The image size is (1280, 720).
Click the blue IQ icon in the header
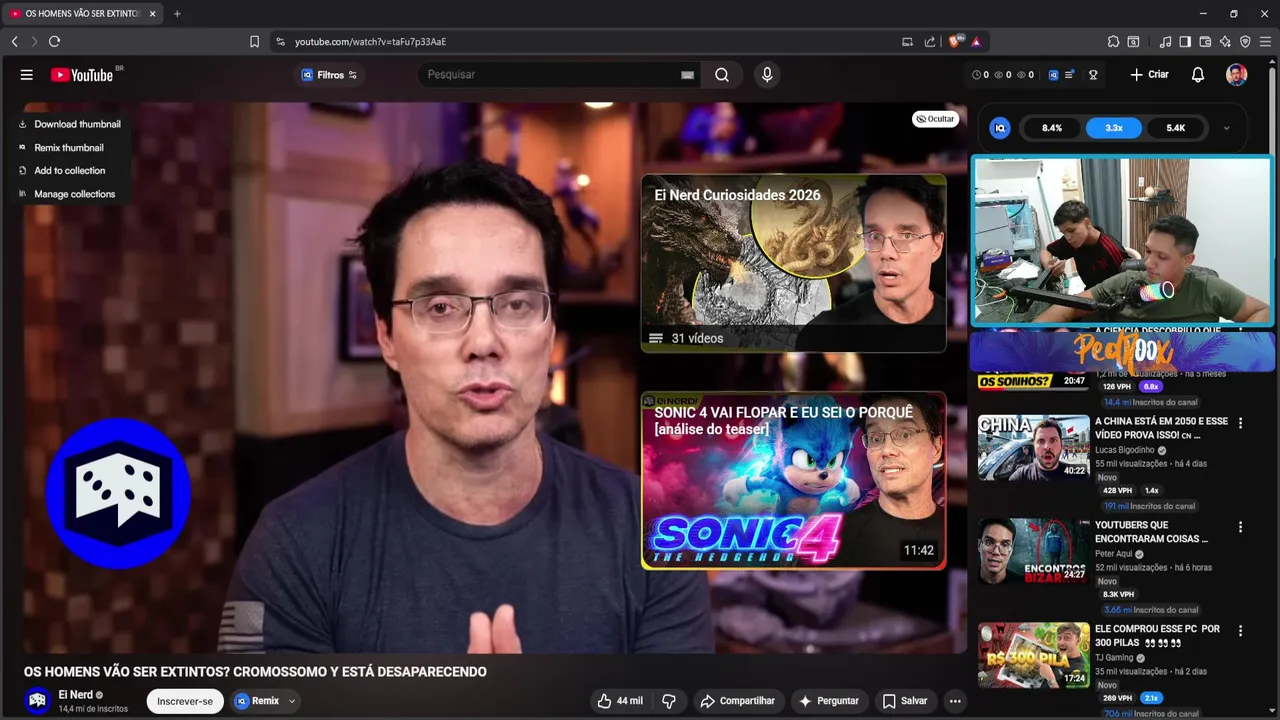[x=1052, y=75]
